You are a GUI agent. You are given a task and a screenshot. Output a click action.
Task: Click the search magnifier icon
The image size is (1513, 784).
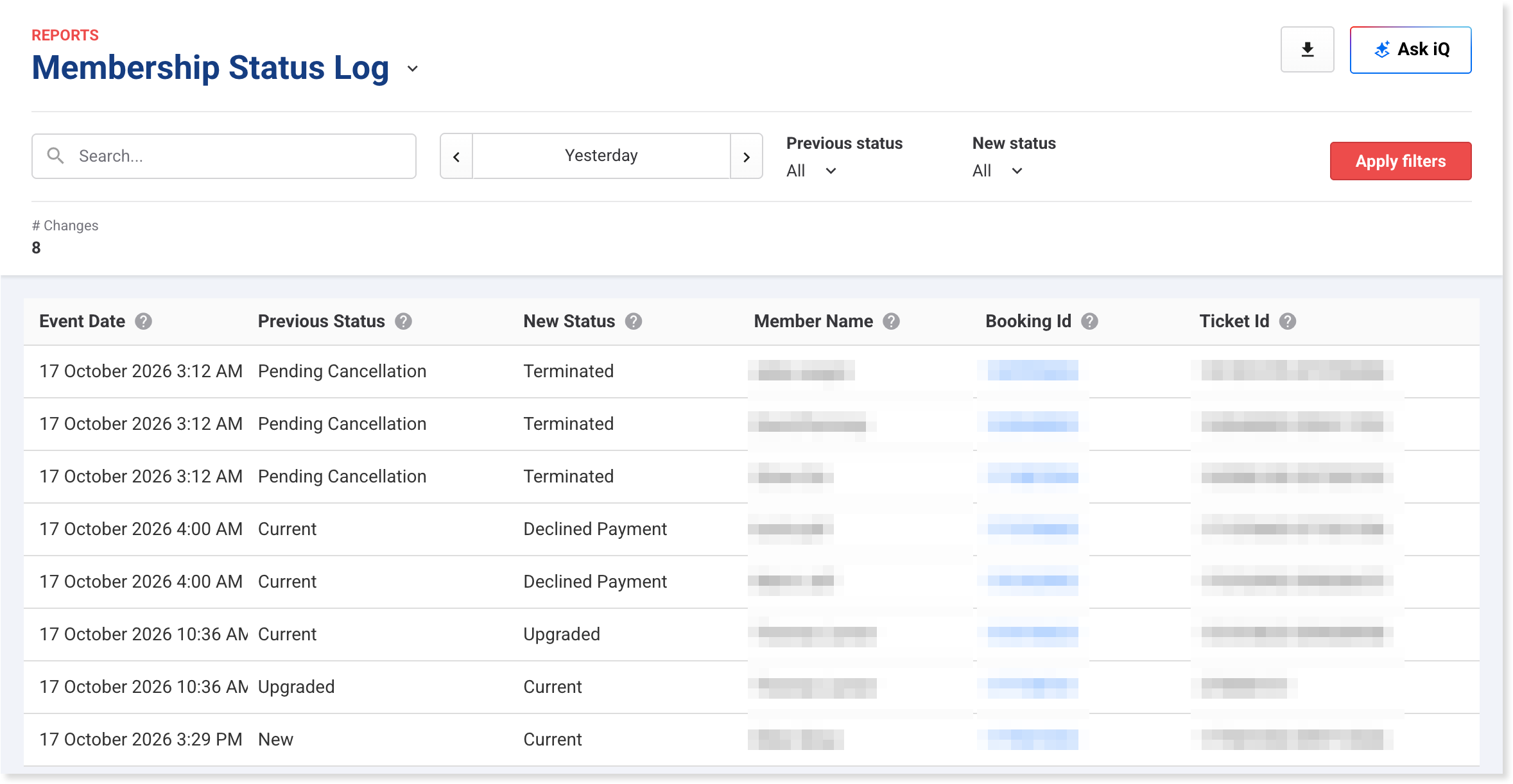click(56, 156)
